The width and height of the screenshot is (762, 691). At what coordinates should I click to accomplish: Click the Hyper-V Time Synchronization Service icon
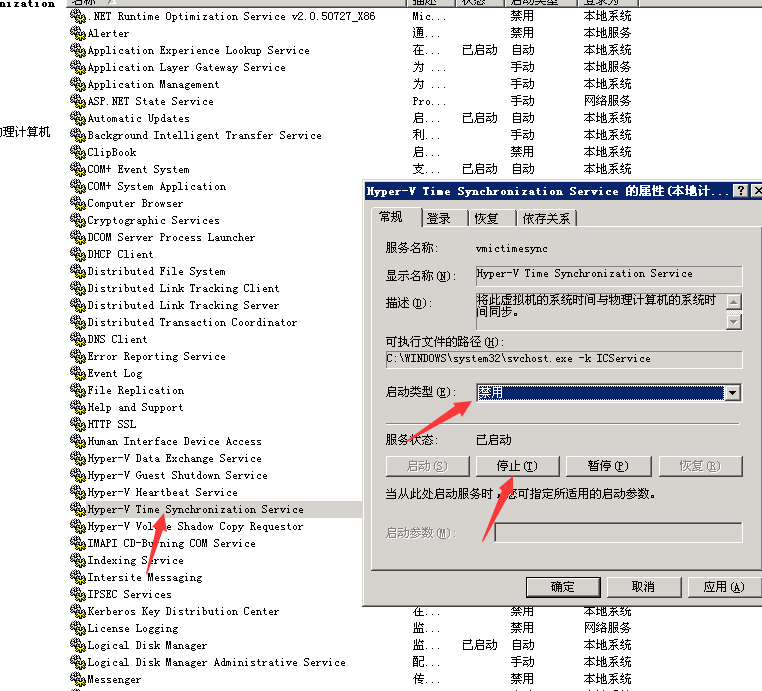pos(78,509)
